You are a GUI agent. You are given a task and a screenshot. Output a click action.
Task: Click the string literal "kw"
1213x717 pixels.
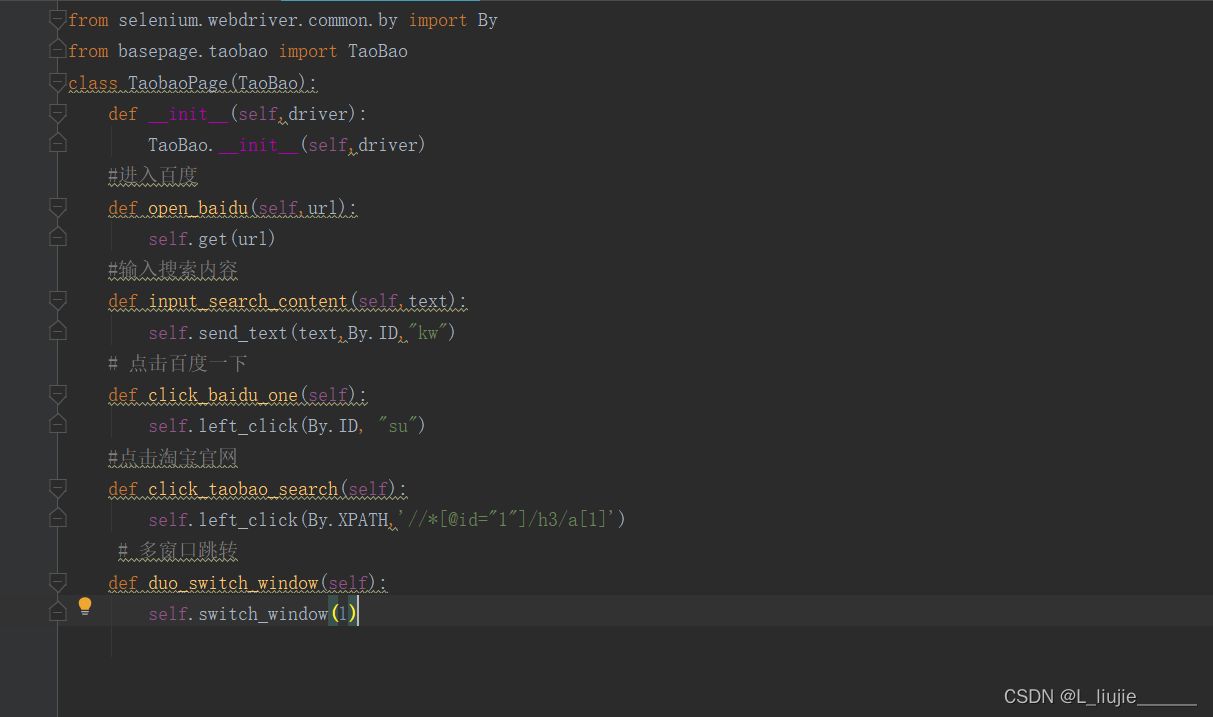428,332
